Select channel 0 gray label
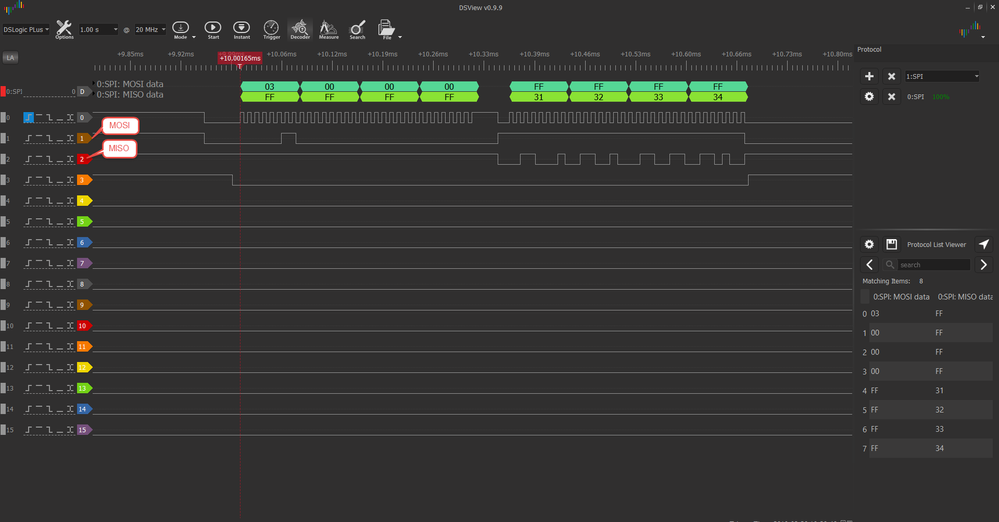The width and height of the screenshot is (999, 522). pyautogui.click(x=83, y=117)
